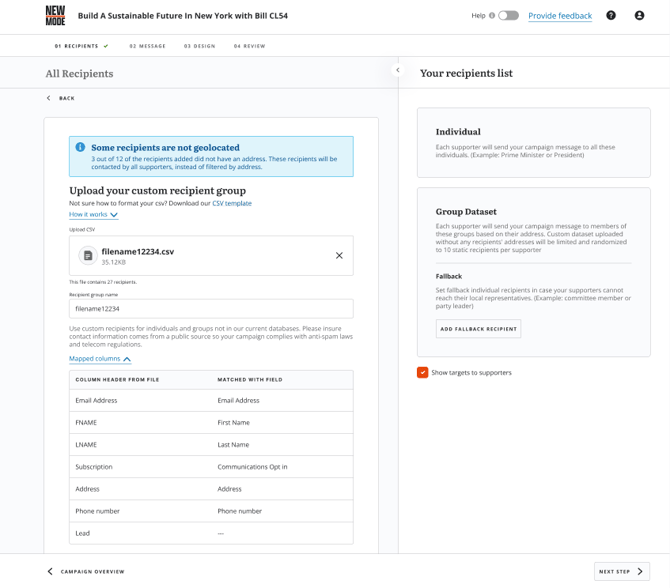Click the New/Mode logo
The width and height of the screenshot is (670, 588).
click(55, 15)
